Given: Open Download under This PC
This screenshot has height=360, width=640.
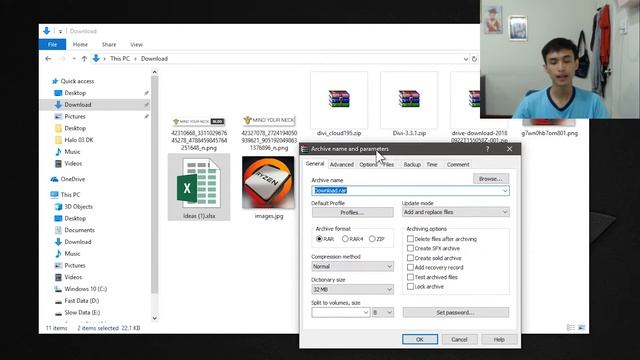Looking at the screenshot, I should pyautogui.click(x=78, y=242).
